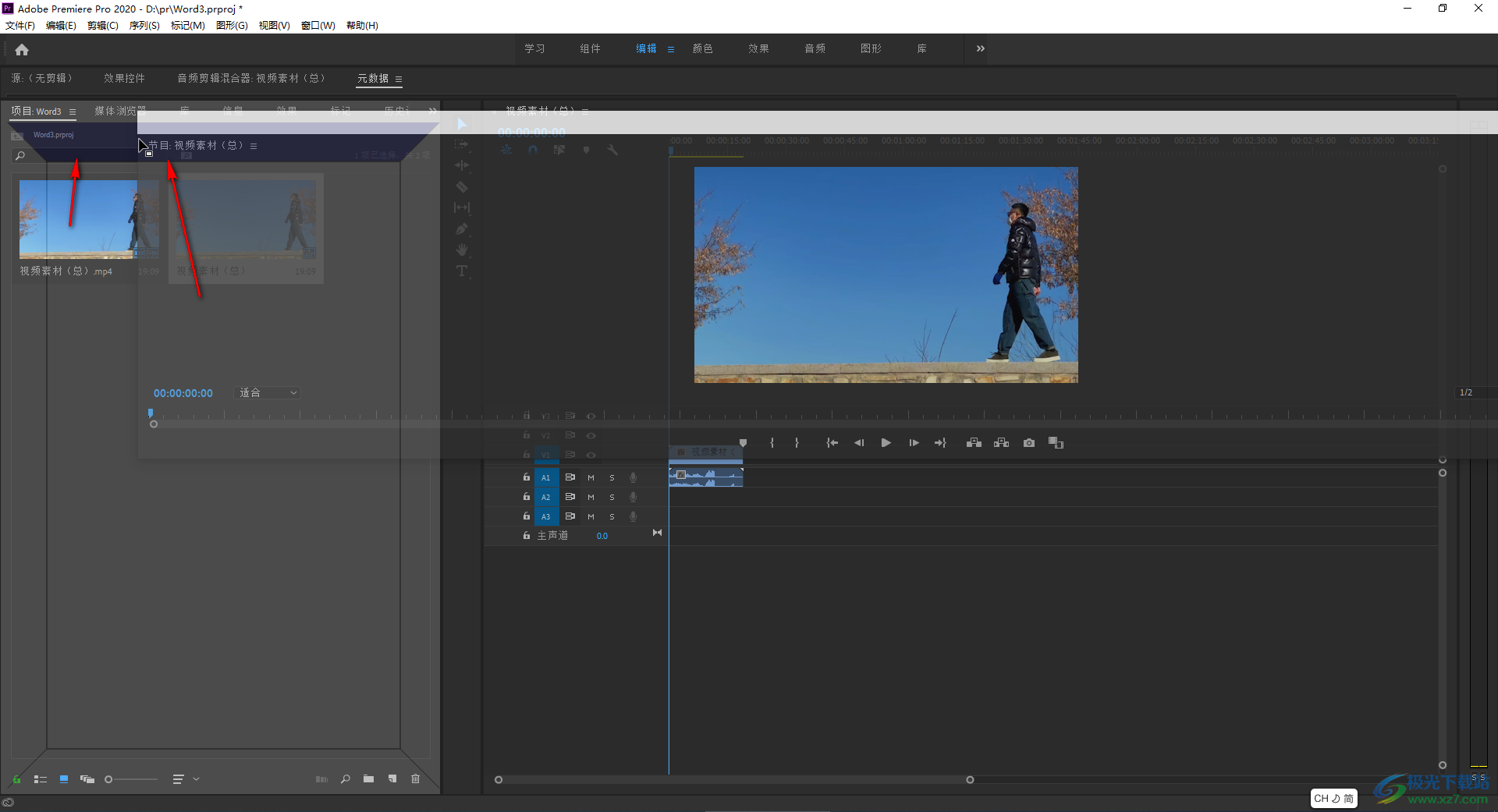Click master volume value 0.0
Screen dimensions: 1498x812
602,536
